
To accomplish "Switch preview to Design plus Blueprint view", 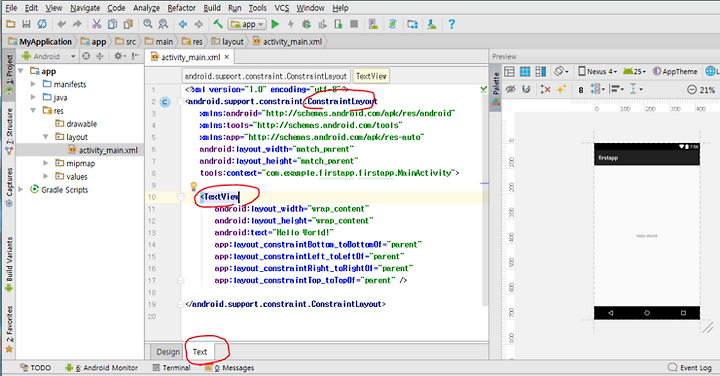I will coord(541,71).
